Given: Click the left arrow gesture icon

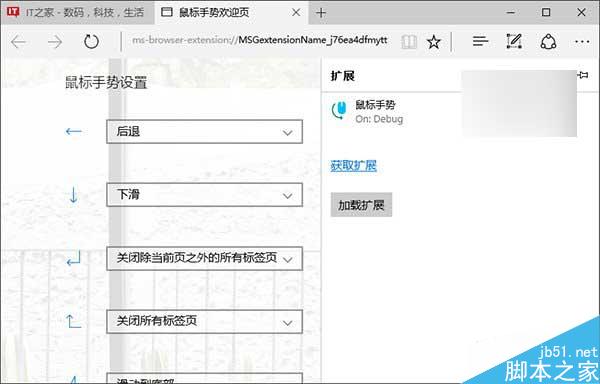Looking at the screenshot, I should pos(73,132).
